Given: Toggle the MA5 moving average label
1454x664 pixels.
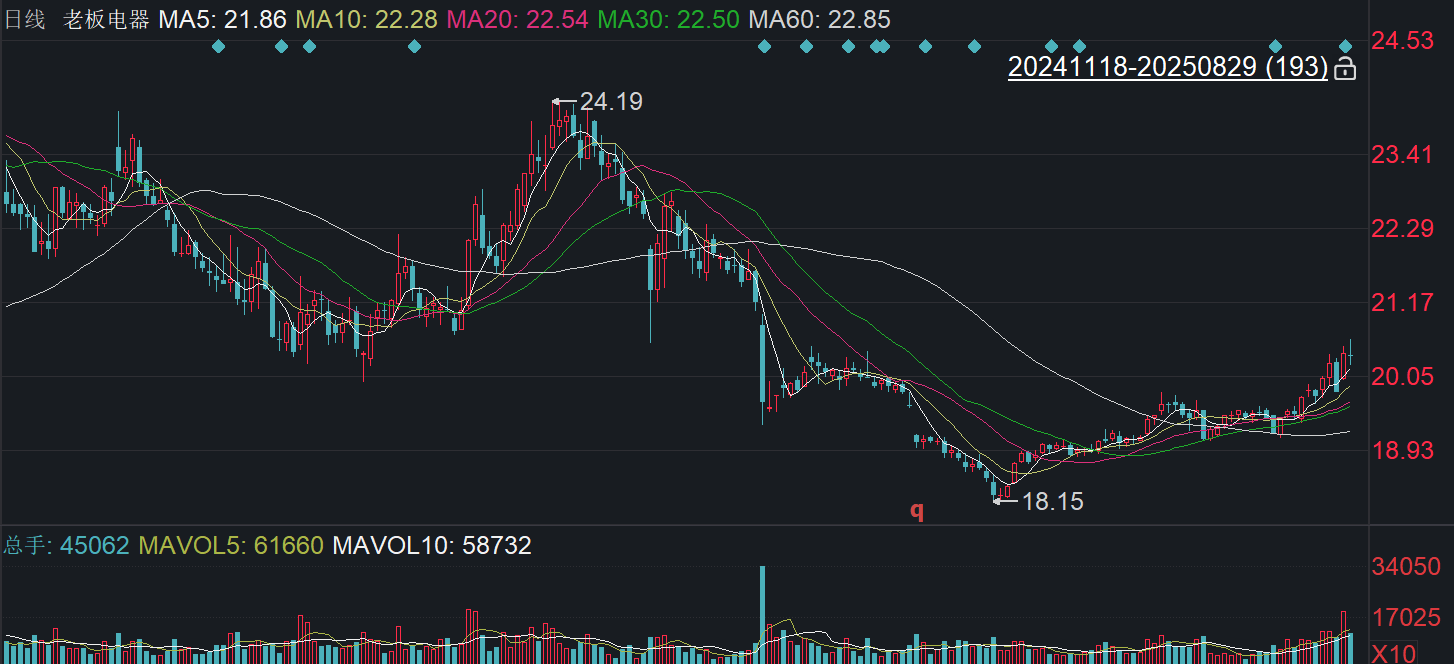Looking at the screenshot, I should 222,19.
